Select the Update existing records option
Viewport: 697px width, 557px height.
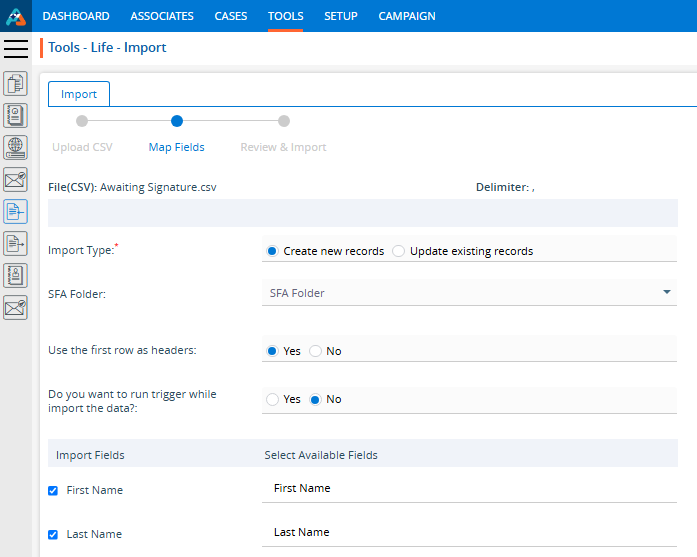[x=399, y=251]
